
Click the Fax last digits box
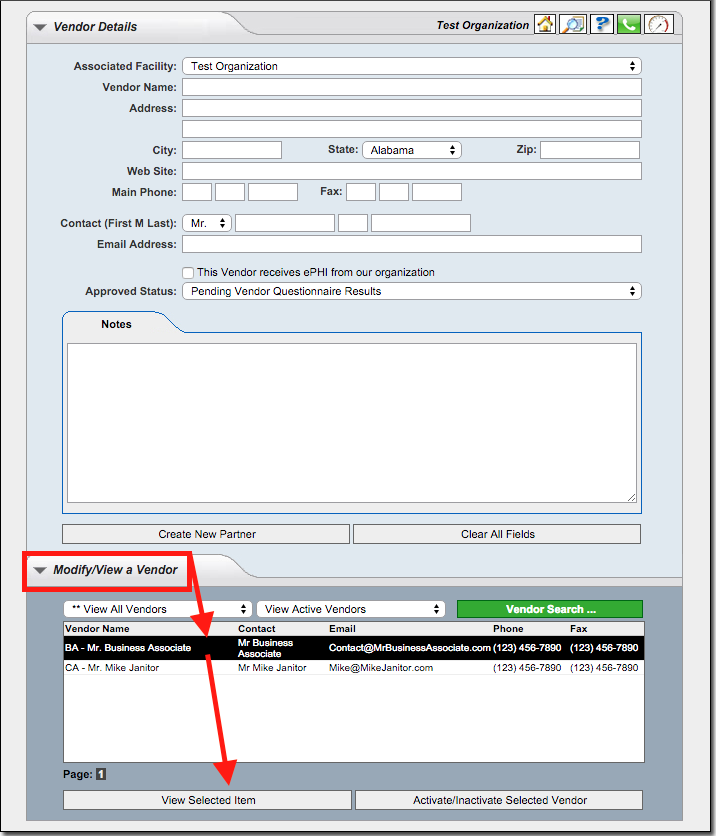click(x=437, y=192)
